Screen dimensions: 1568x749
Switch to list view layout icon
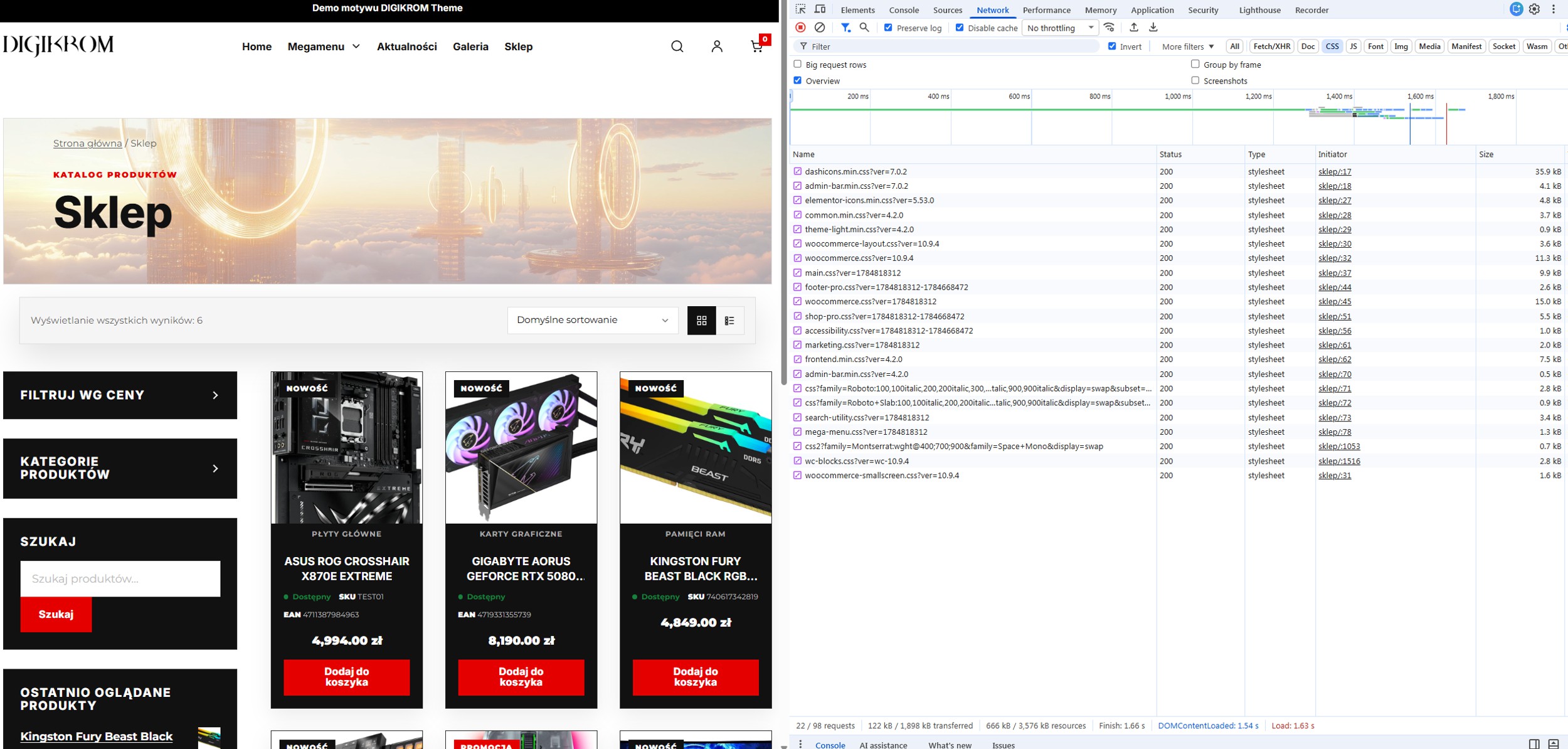(729, 321)
